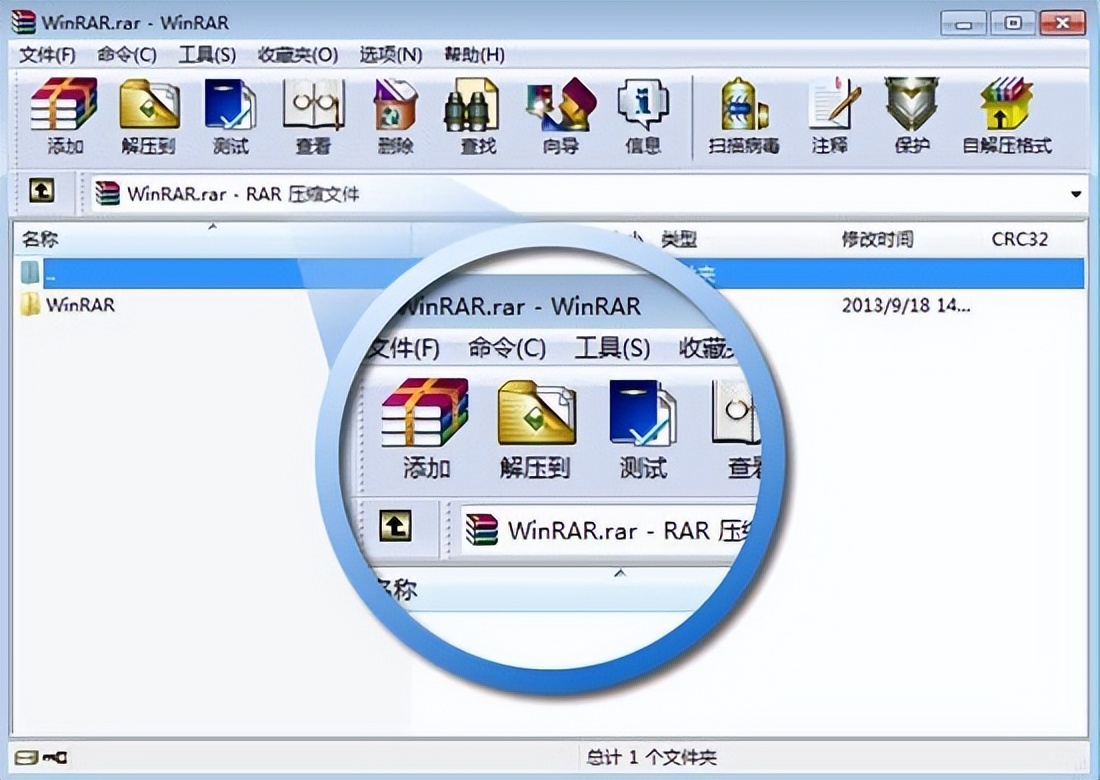
Task: Click the address path WinRAR.rar - RAR 压缩文件
Action: tap(243, 194)
